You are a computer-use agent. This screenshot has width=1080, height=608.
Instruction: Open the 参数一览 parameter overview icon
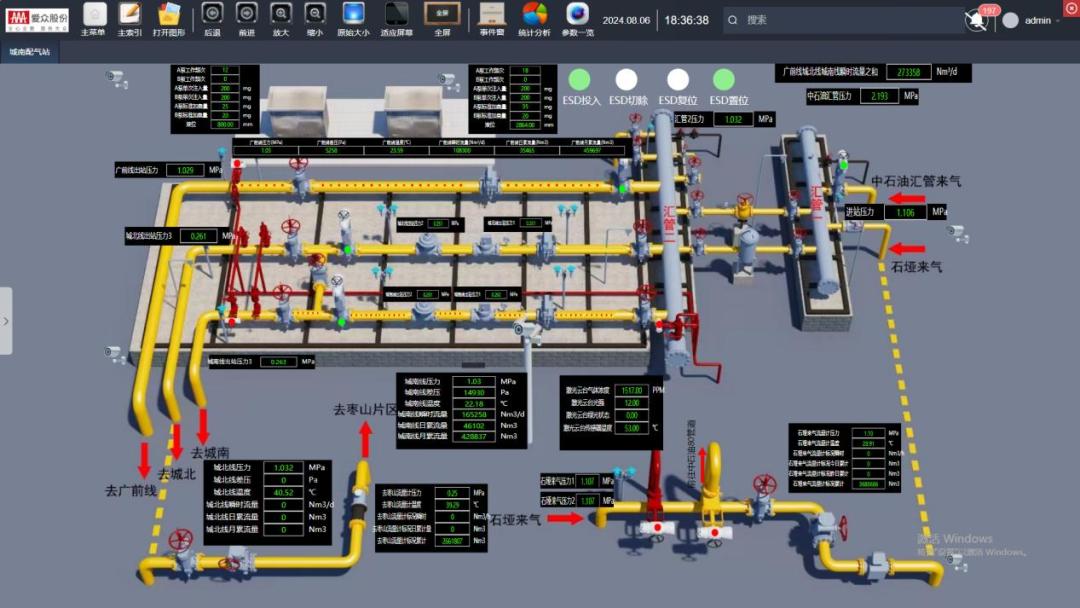coord(577,14)
